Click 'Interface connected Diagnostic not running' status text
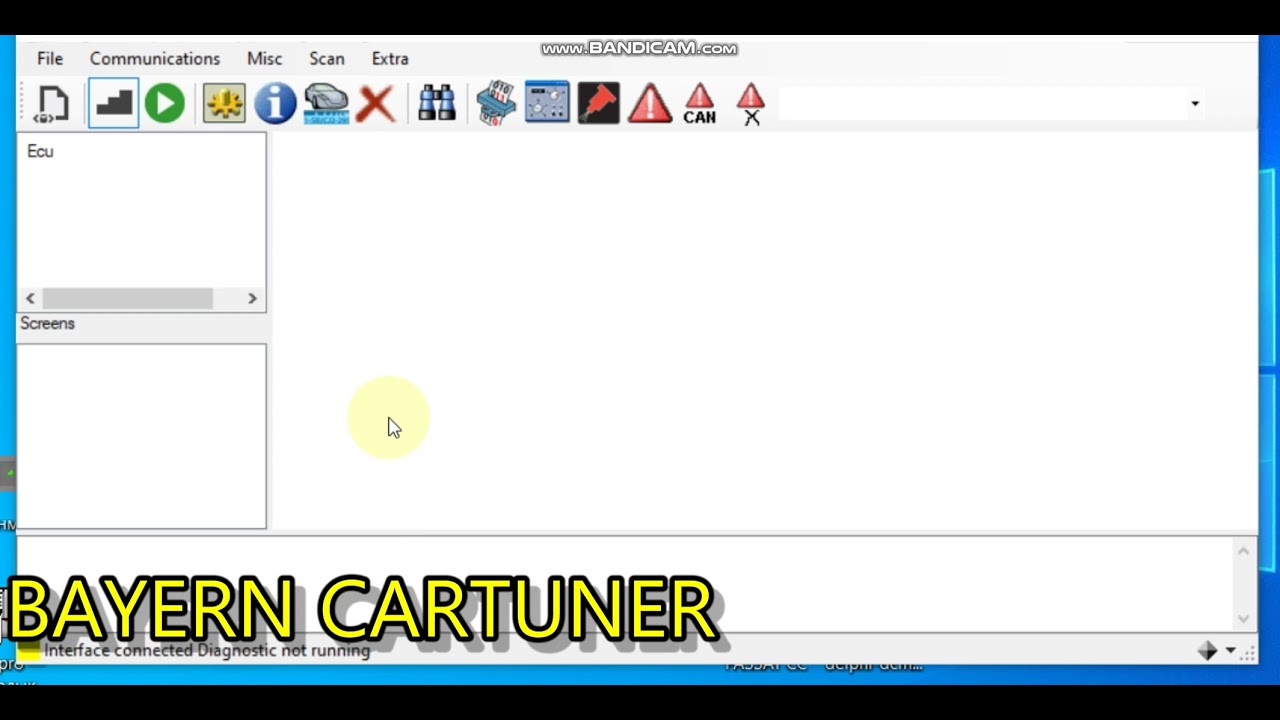 point(207,650)
